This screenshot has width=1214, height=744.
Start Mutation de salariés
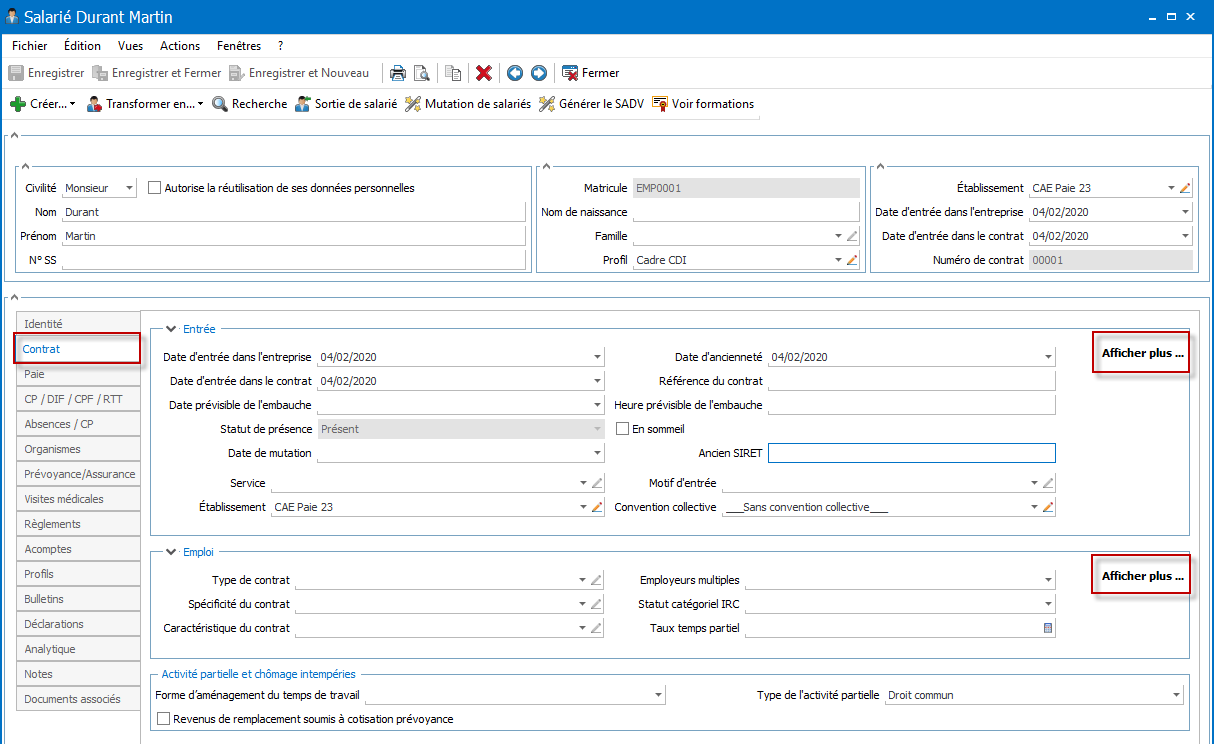click(468, 104)
